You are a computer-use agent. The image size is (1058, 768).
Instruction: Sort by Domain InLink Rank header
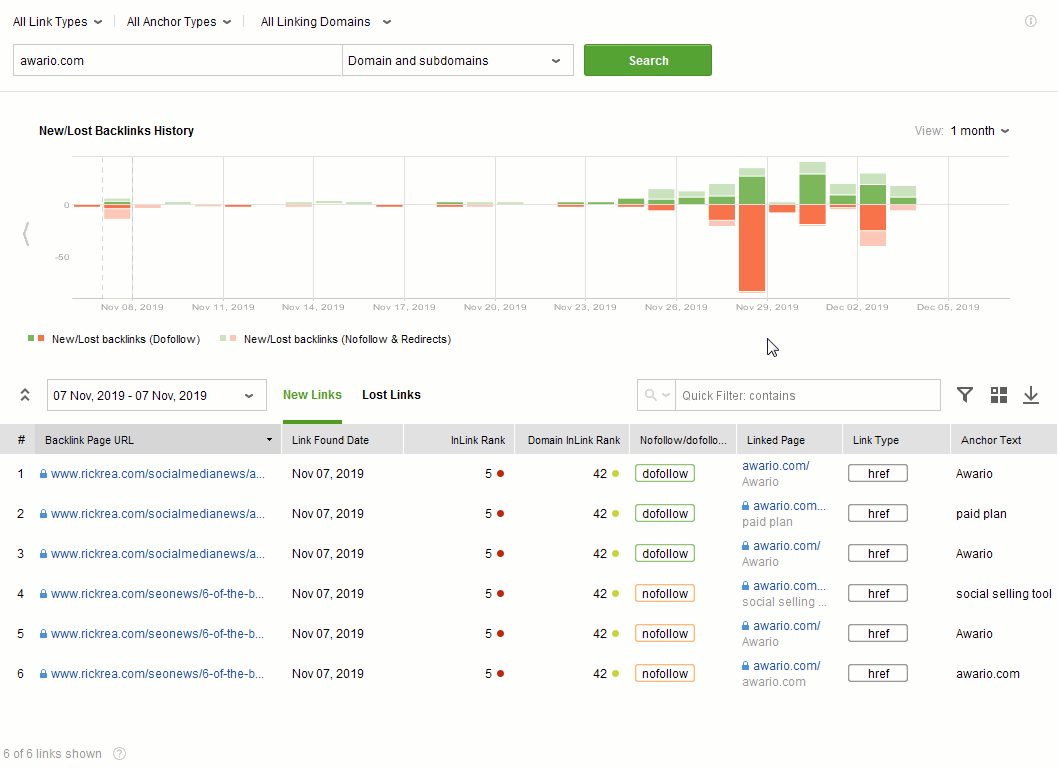(x=574, y=440)
